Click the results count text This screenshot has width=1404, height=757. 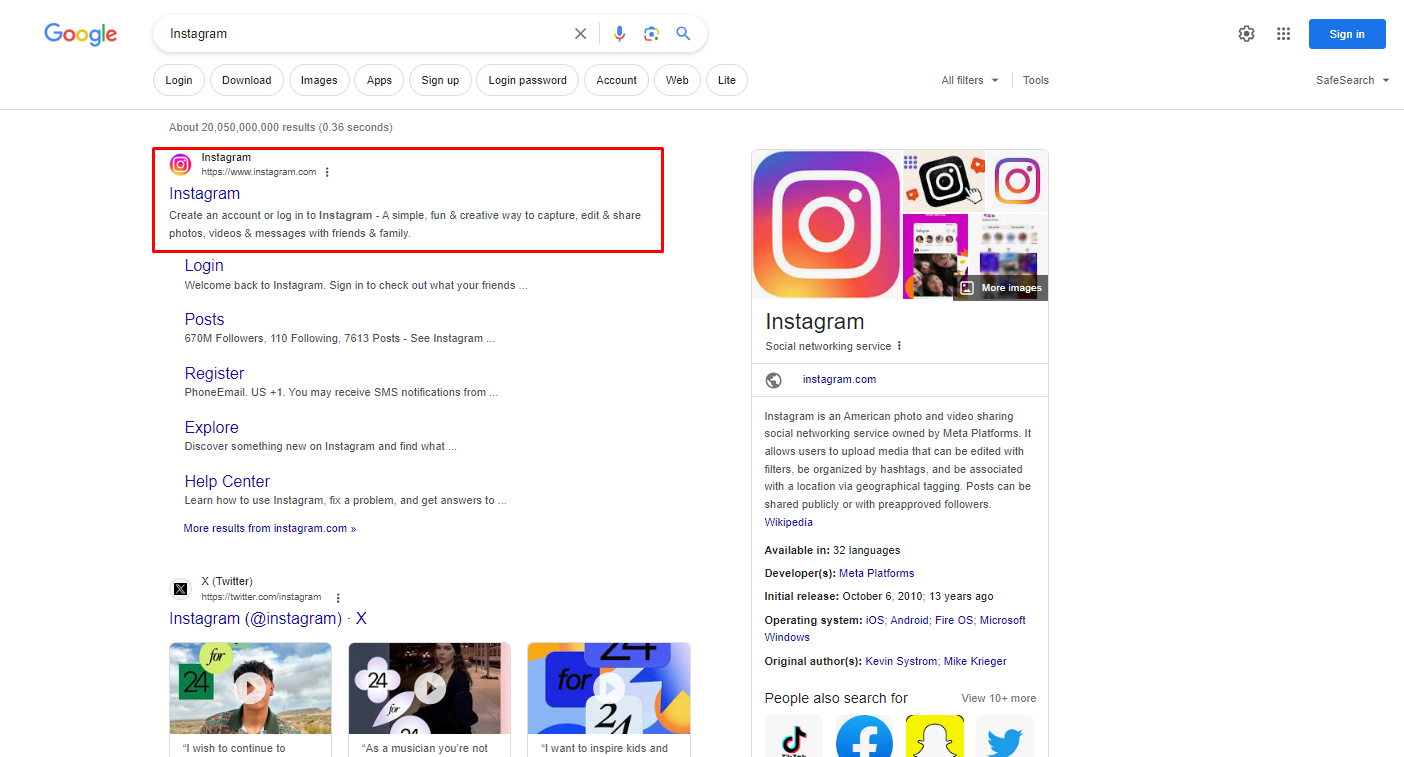[x=281, y=128]
